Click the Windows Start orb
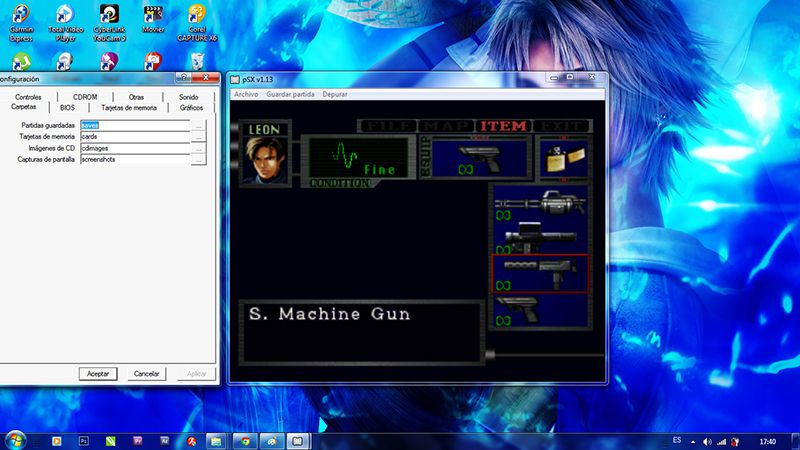The width and height of the screenshot is (800, 450). pyautogui.click(x=15, y=440)
